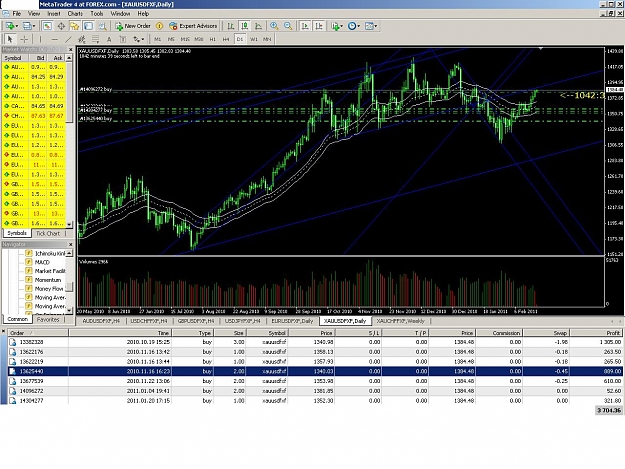Open the File menu
This screenshot has width=625, height=469.
click(x=17, y=14)
